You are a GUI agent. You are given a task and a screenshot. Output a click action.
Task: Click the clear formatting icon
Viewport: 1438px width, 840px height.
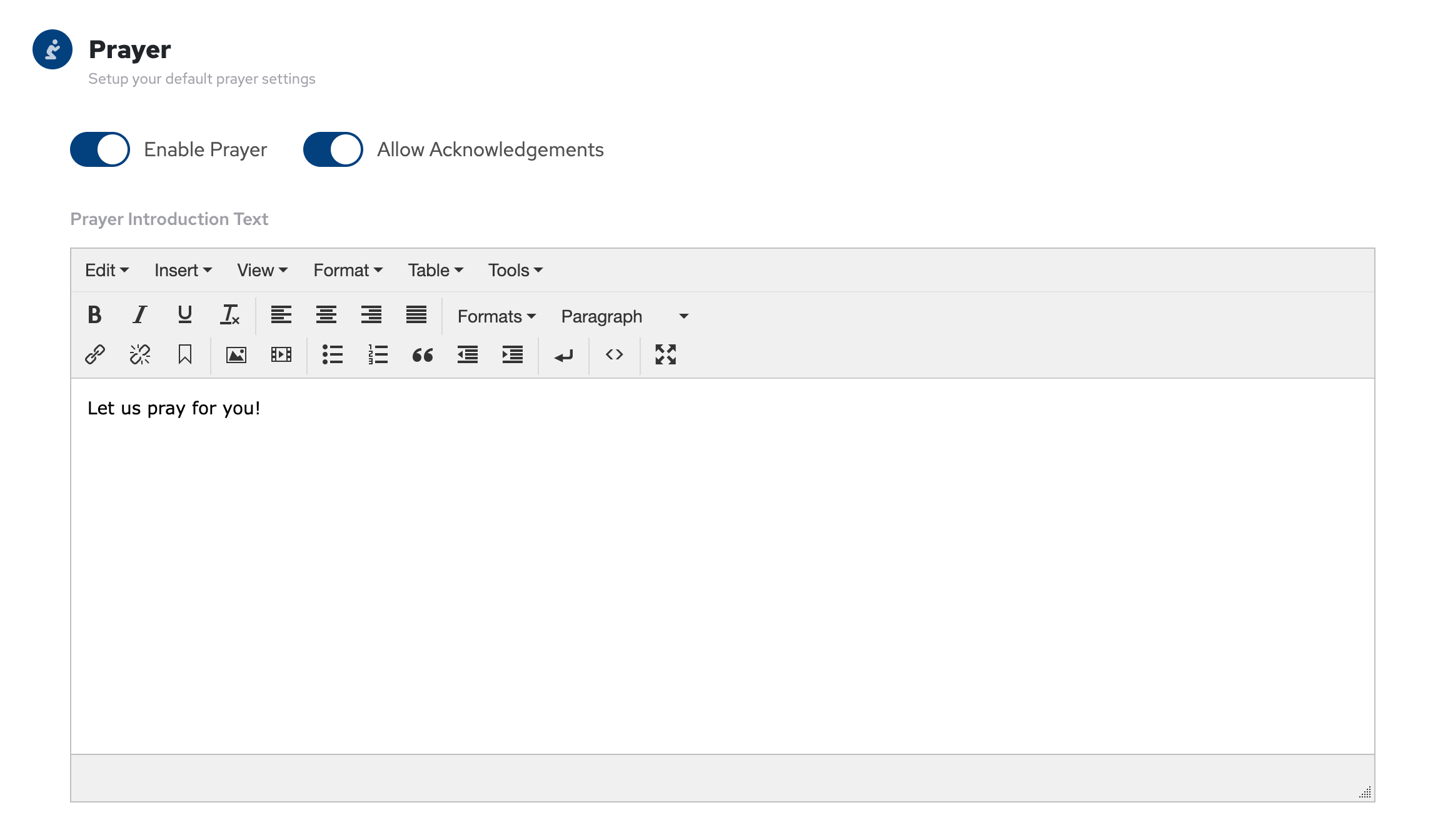(x=230, y=315)
